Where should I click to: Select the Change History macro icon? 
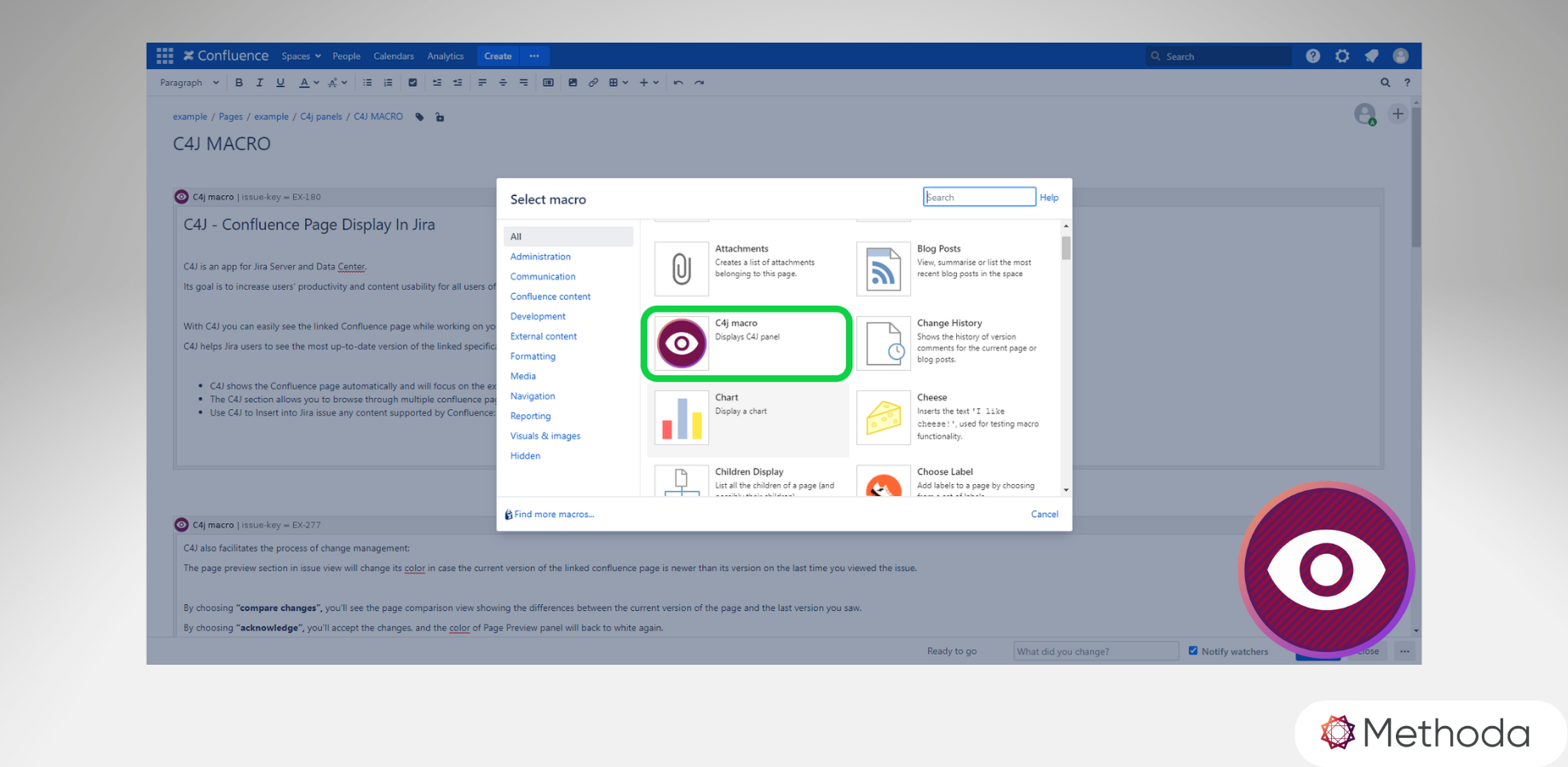[884, 343]
